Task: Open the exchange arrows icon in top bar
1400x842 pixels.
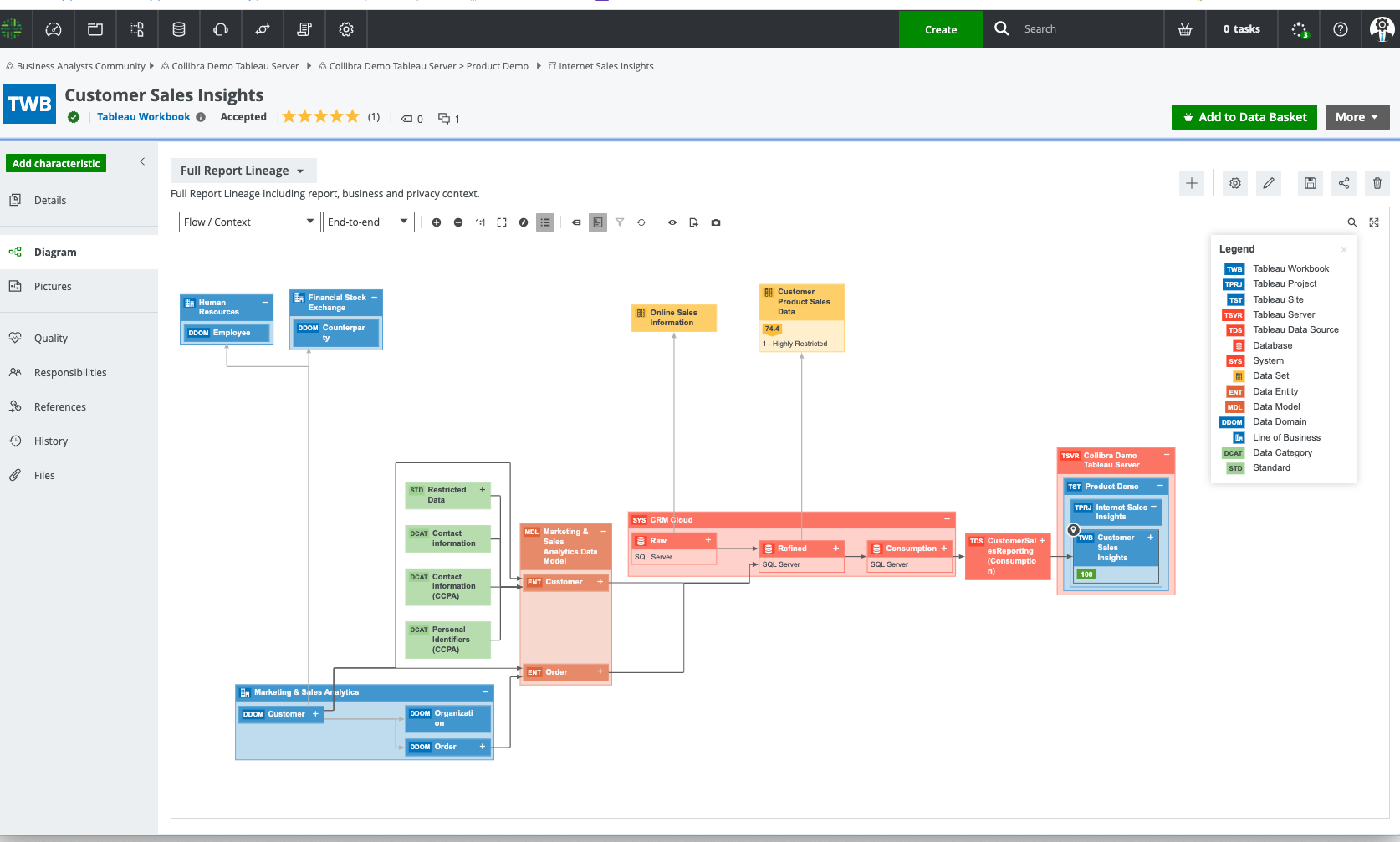Action: (263, 29)
